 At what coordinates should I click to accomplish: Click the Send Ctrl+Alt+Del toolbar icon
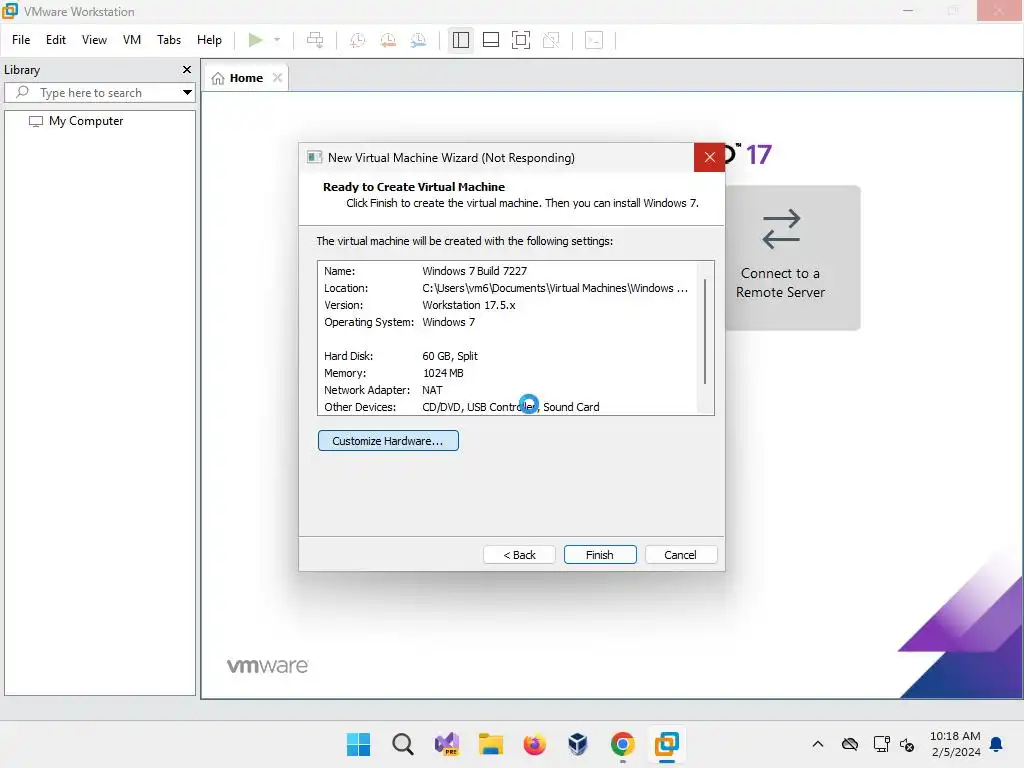[x=315, y=40]
